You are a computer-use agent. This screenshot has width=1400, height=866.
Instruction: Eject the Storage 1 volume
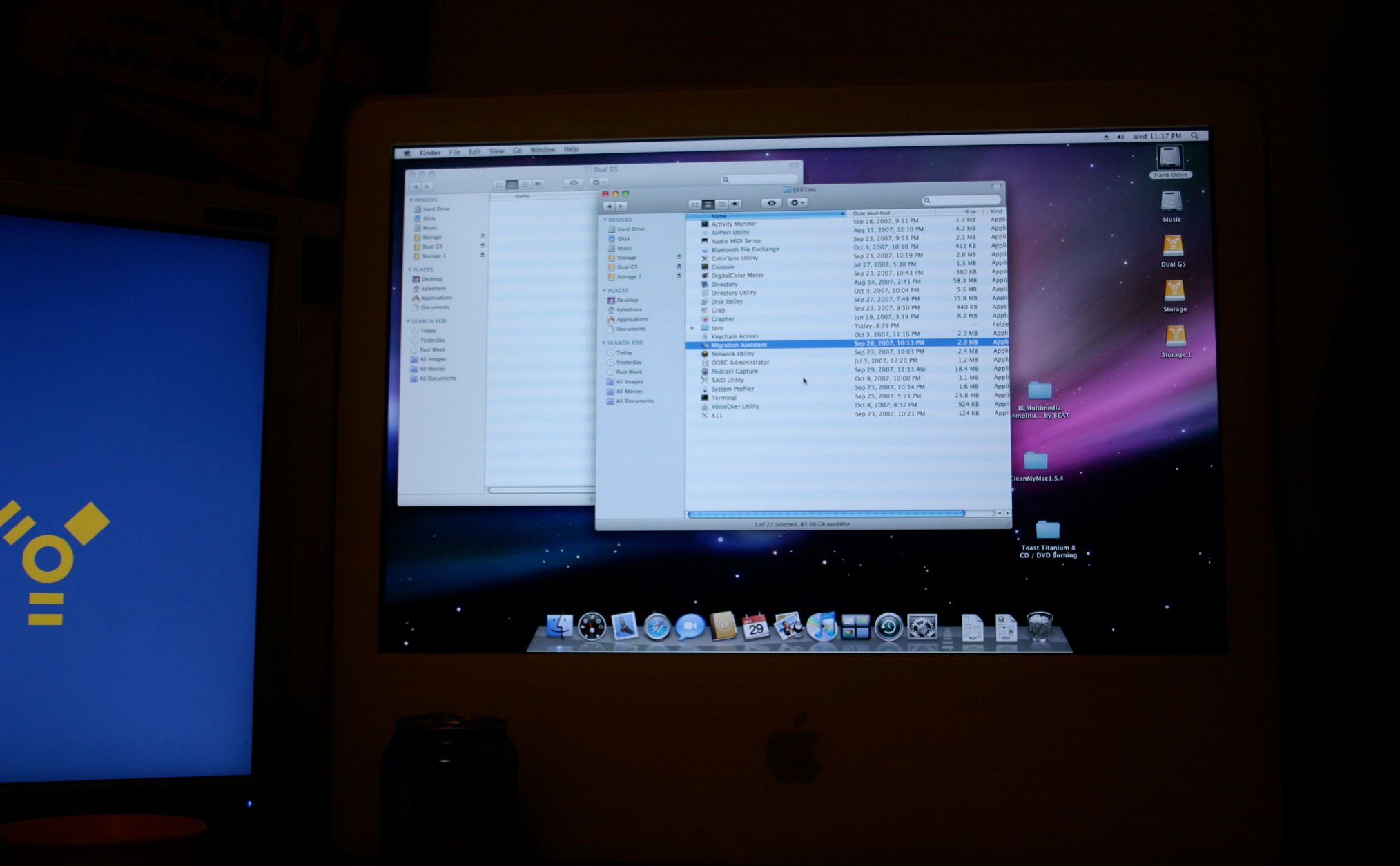click(x=679, y=277)
